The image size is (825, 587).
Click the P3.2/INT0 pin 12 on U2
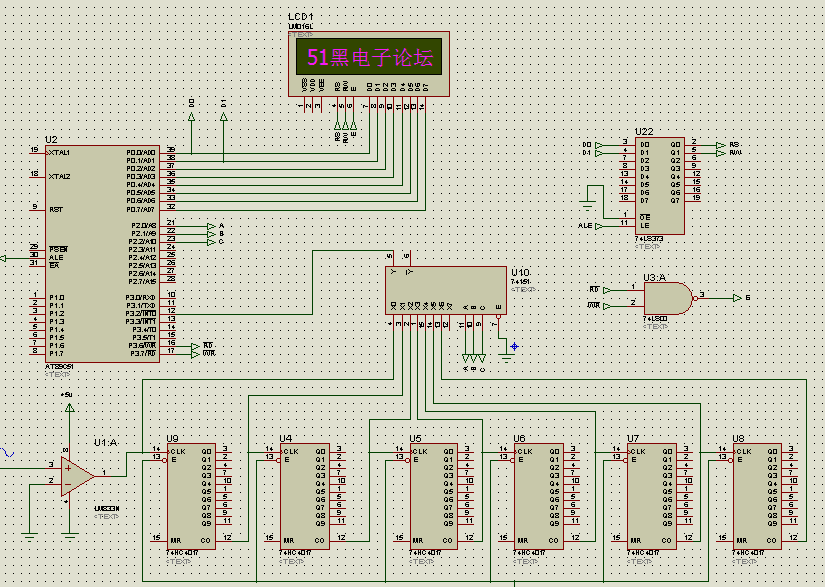(168, 315)
